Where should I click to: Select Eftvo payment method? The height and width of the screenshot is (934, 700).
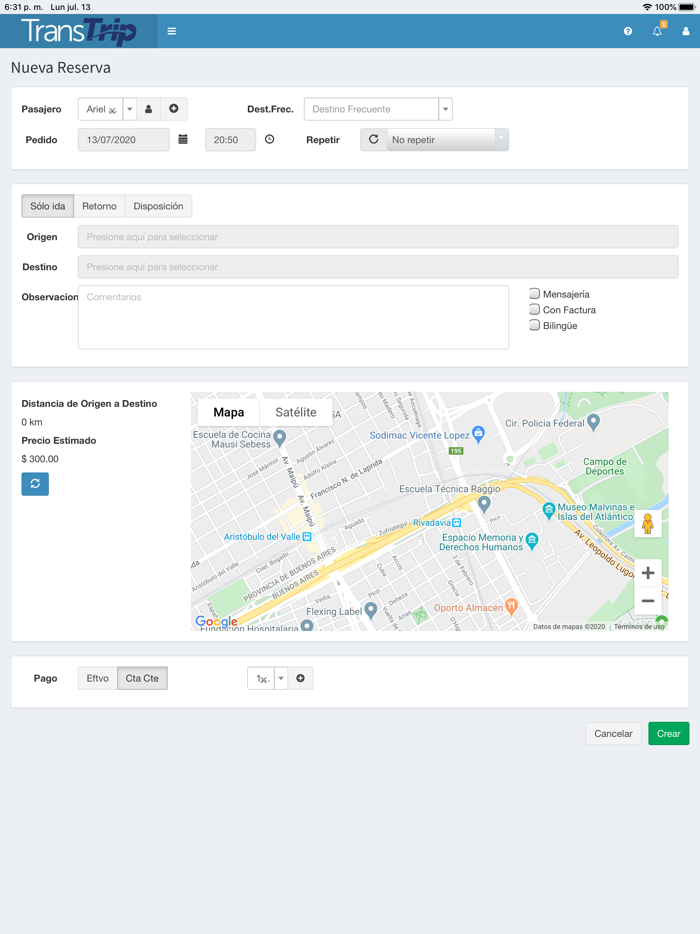[98, 678]
